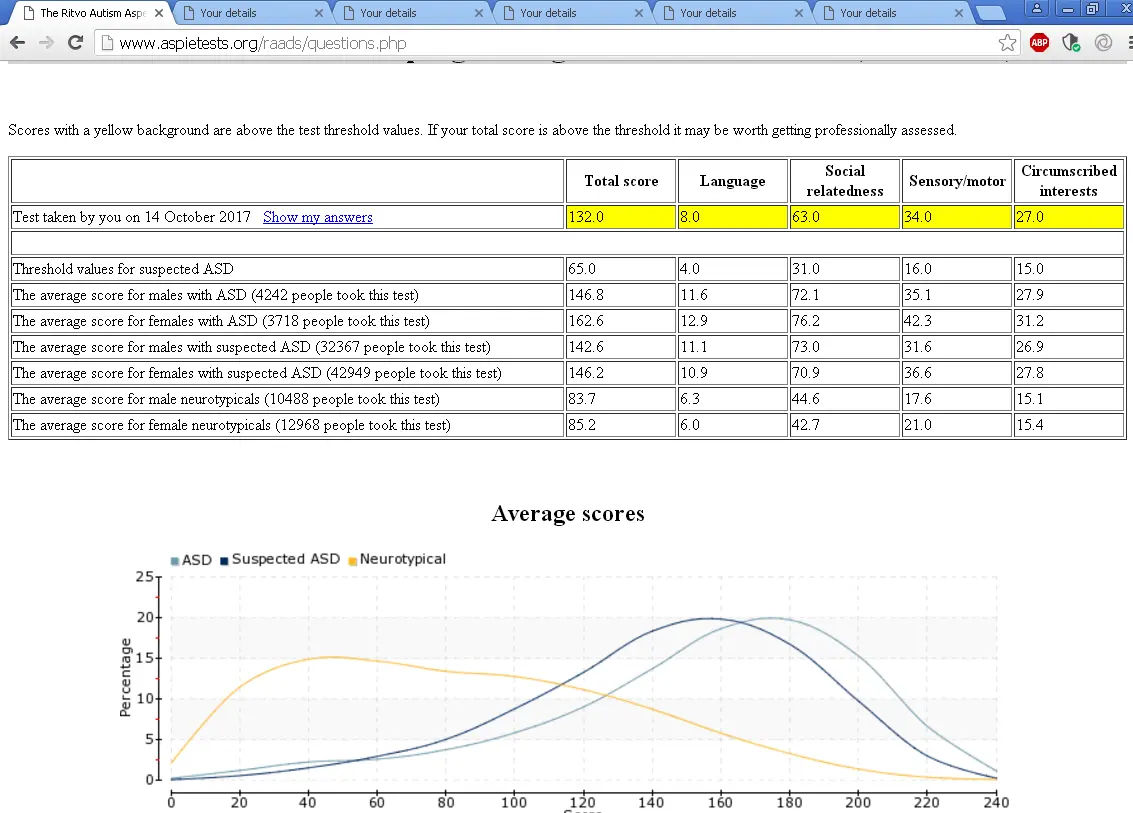The height and width of the screenshot is (813, 1133).
Task: Click the Neurotypical legend color swatch
Action: (353, 561)
